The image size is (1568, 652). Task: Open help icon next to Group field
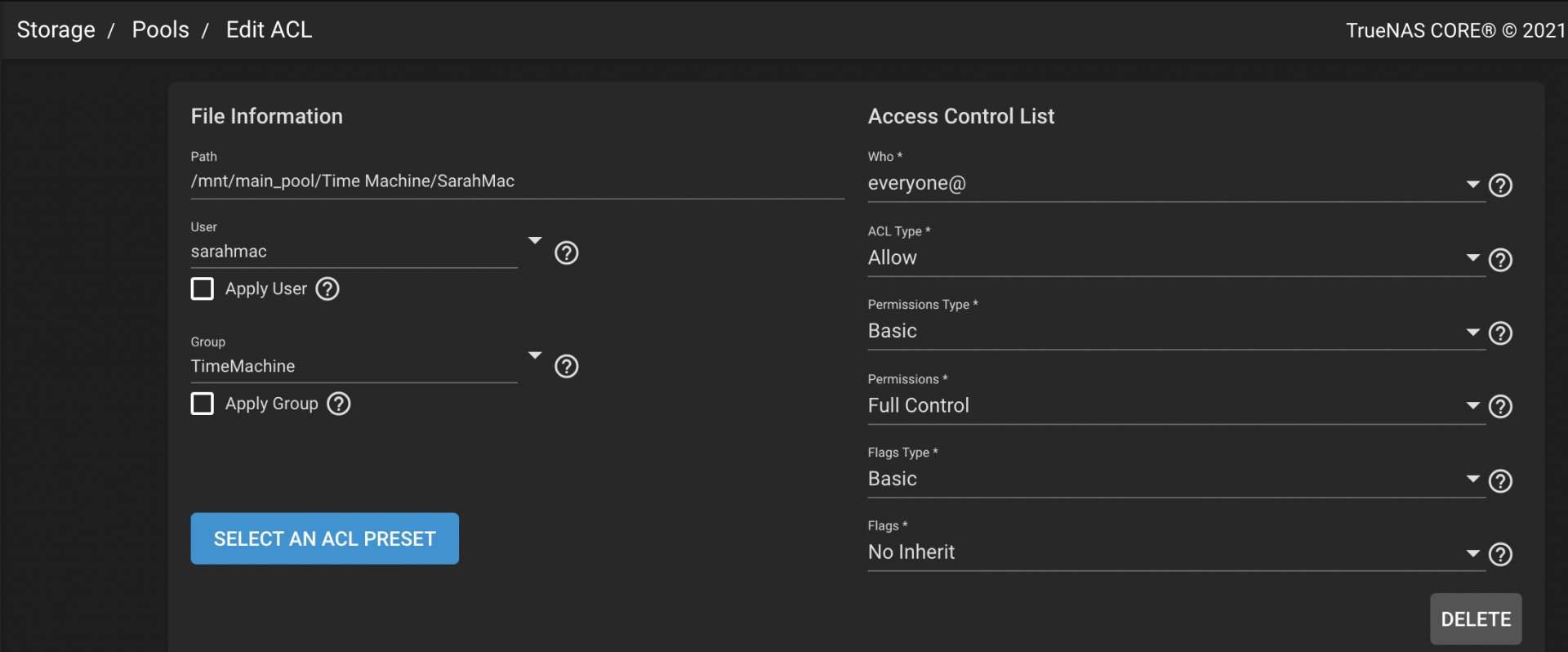click(566, 367)
